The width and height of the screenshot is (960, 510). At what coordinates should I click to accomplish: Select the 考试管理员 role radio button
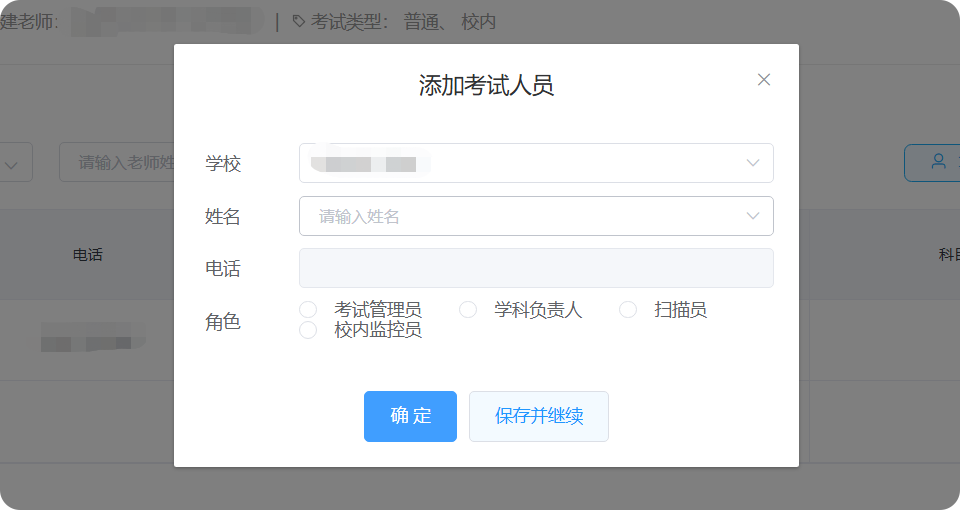(309, 310)
